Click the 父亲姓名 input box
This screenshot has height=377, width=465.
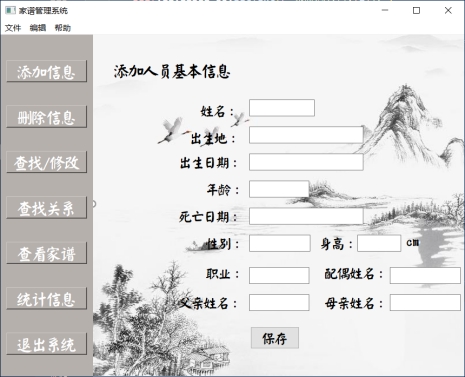[x=279, y=302]
